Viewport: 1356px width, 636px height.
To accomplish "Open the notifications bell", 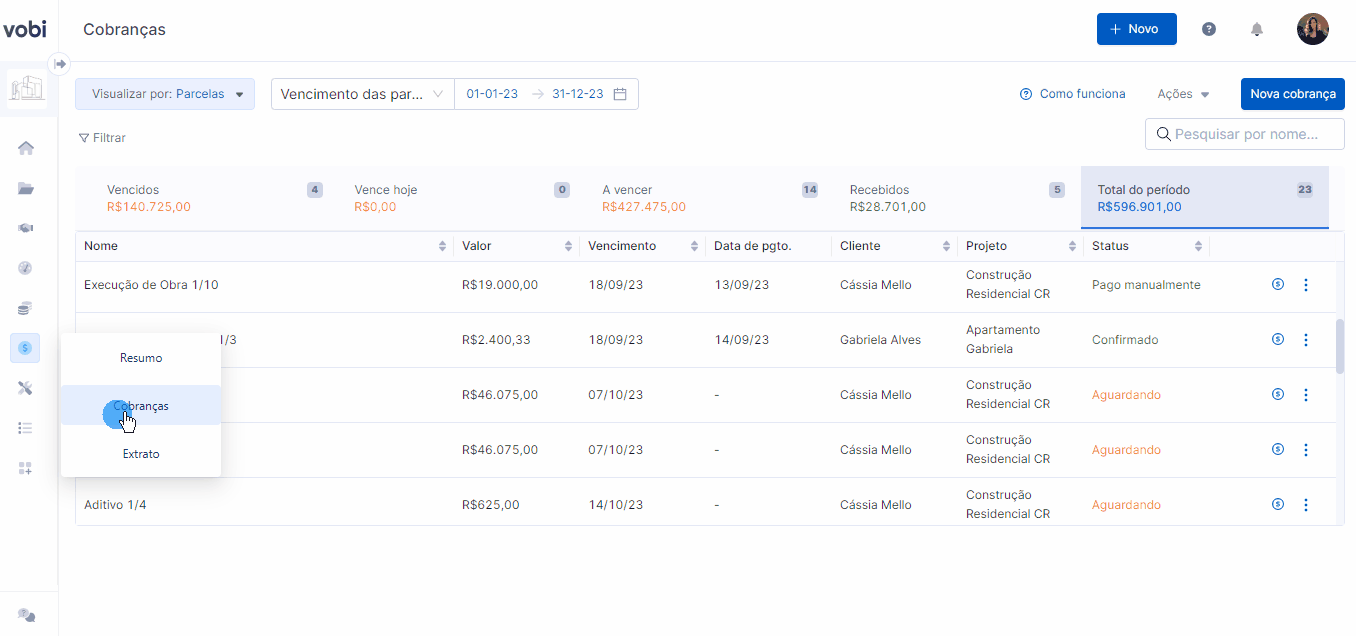I will pyautogui.click(x=1257, y=29).
